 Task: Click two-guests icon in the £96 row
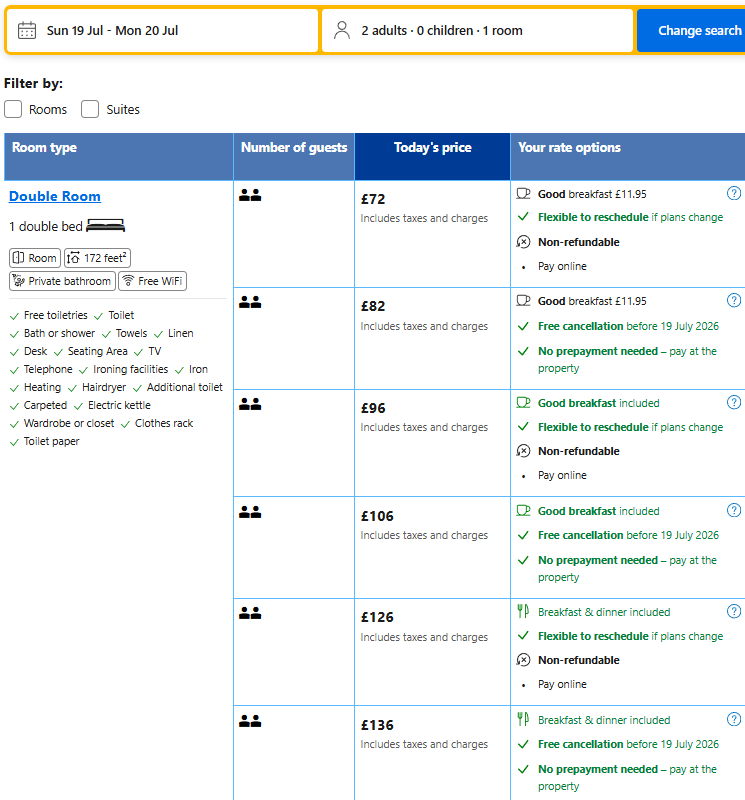point(250,404)
